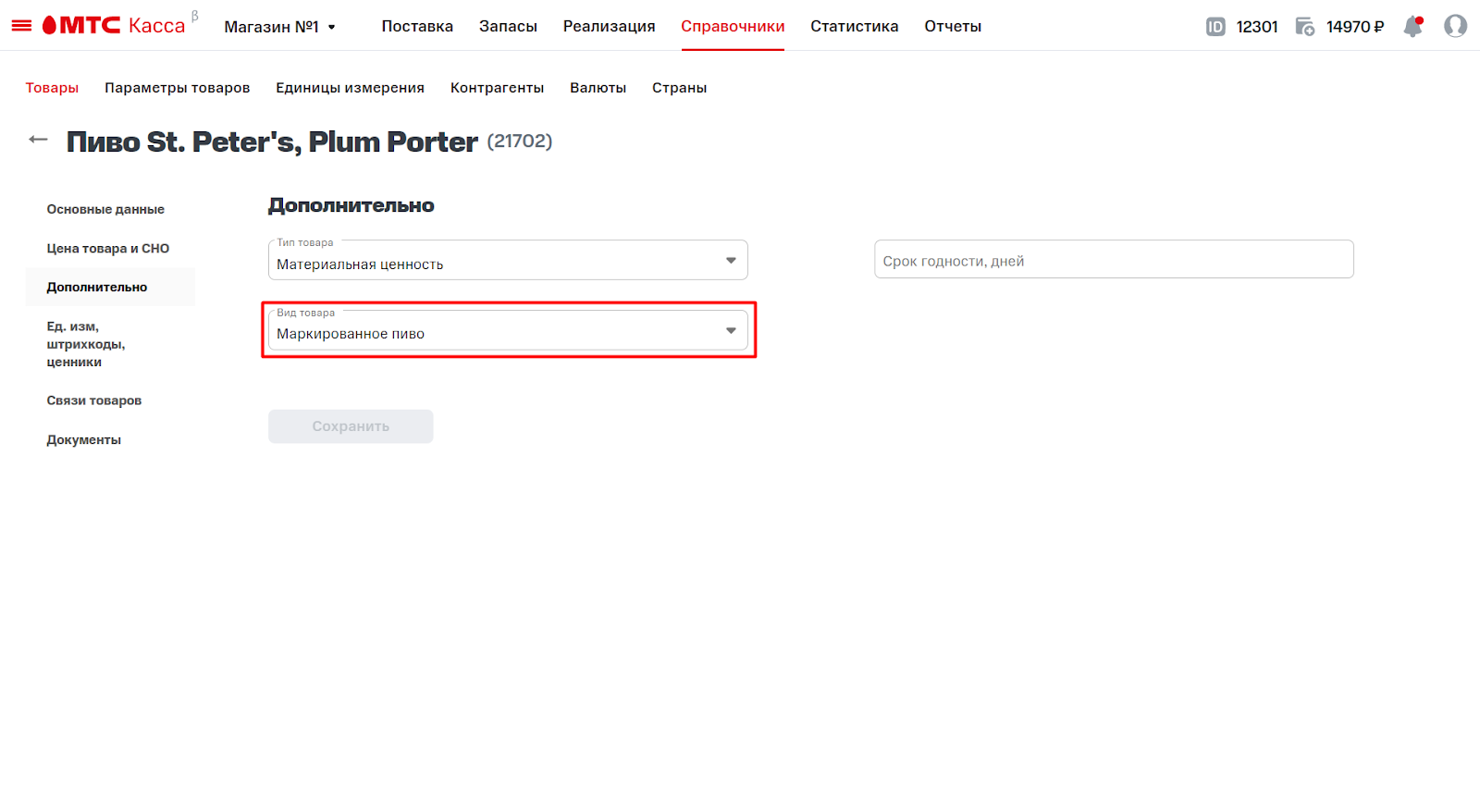Screen dimensions: 1480x812
Task: Select Ед. изм, штрихкоды, ценники section
Action: pyautogui.click(x=86, y=344)
